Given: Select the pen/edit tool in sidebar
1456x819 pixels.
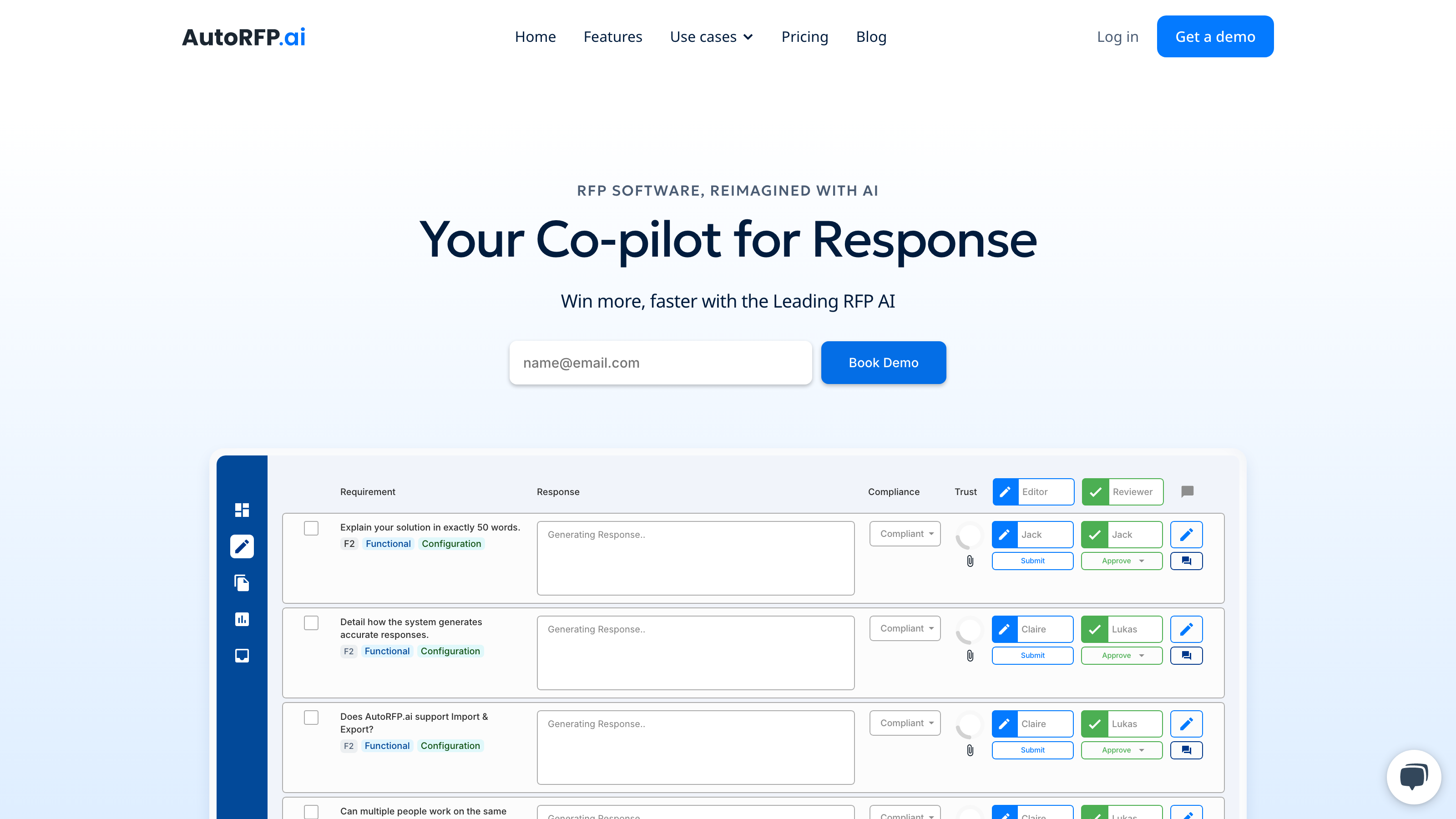Looking at the screenshot, I should coord(242,547).
